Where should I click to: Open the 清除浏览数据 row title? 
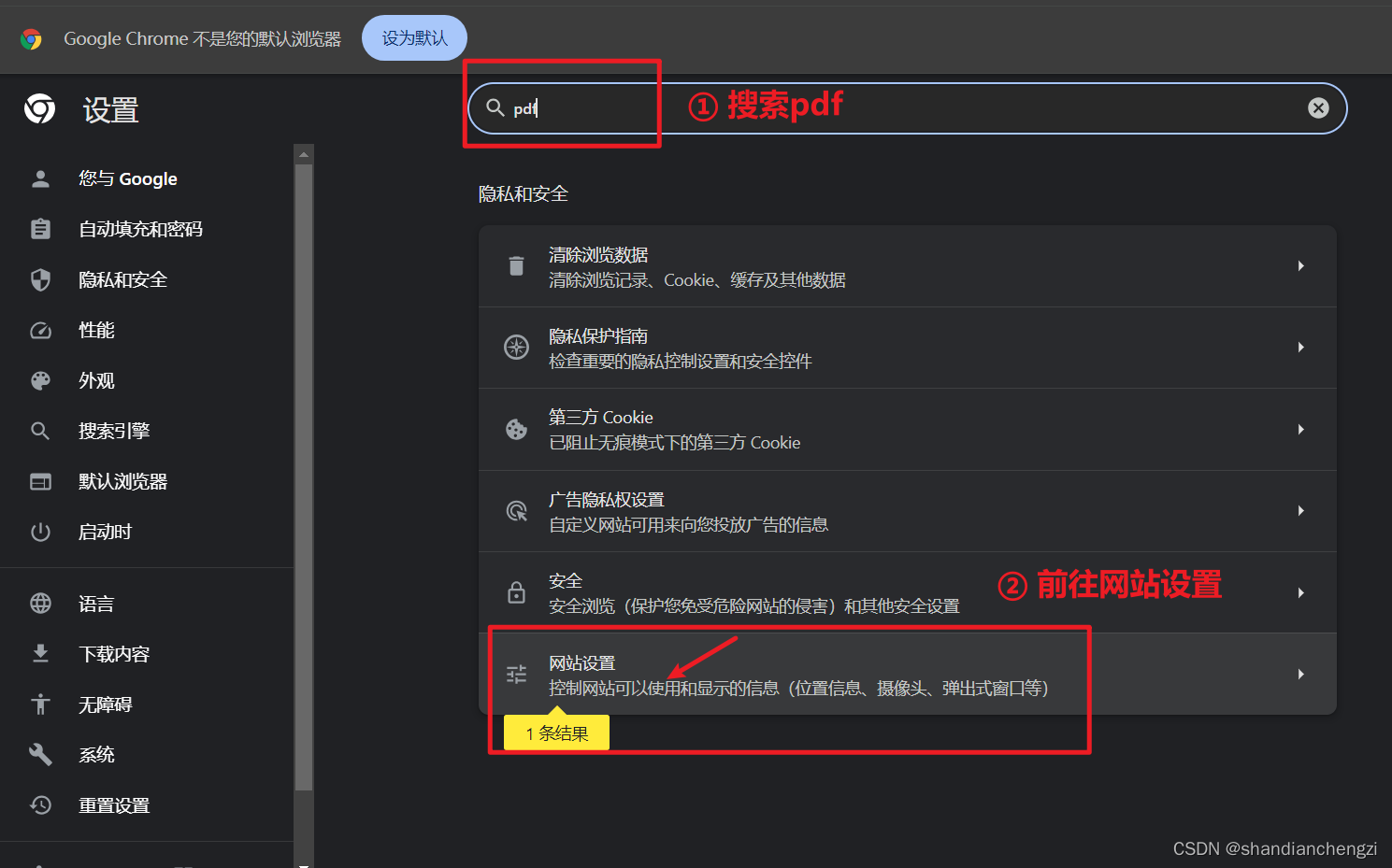[x=598, y=255]
